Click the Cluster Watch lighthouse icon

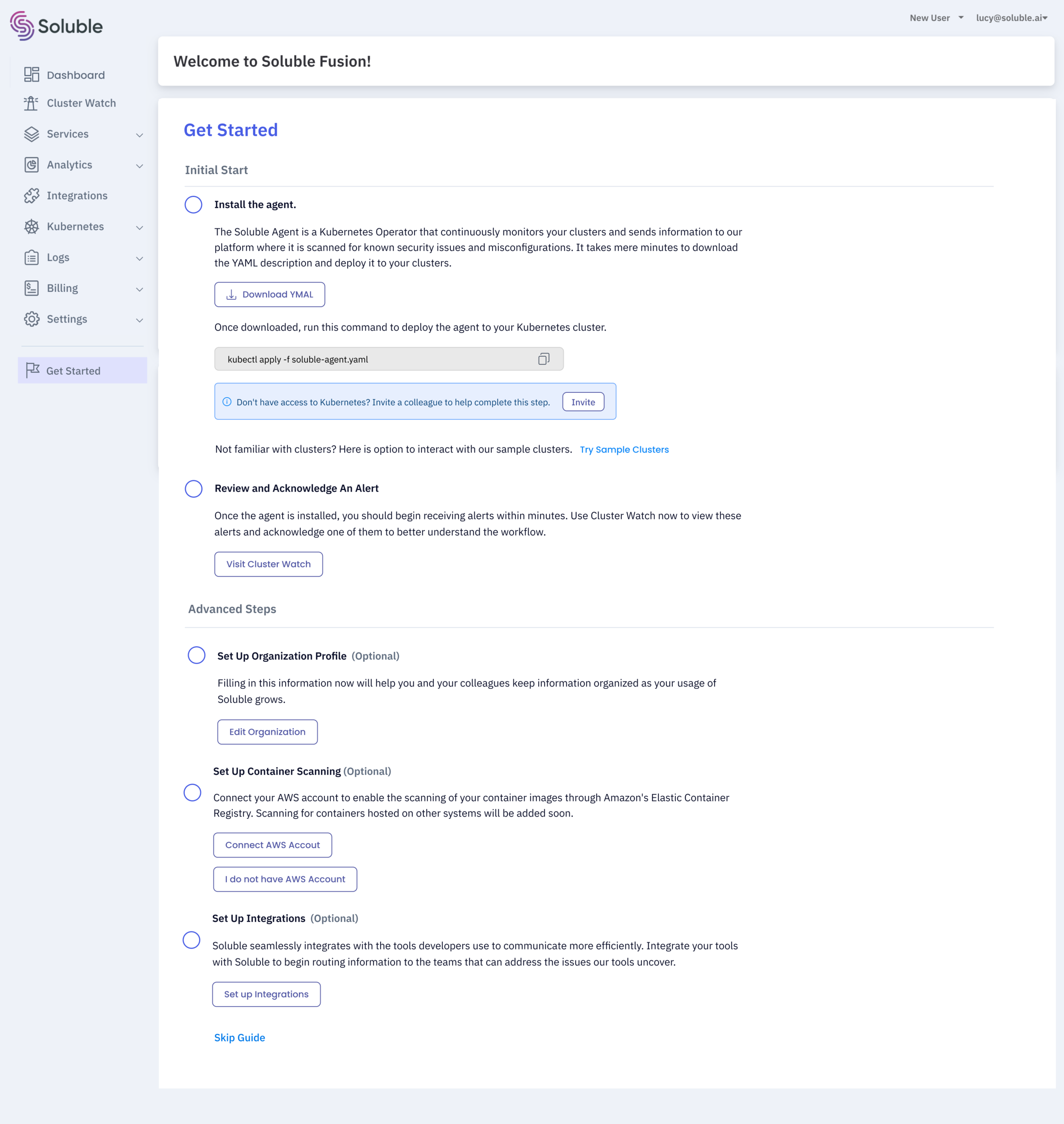[31, 103]
